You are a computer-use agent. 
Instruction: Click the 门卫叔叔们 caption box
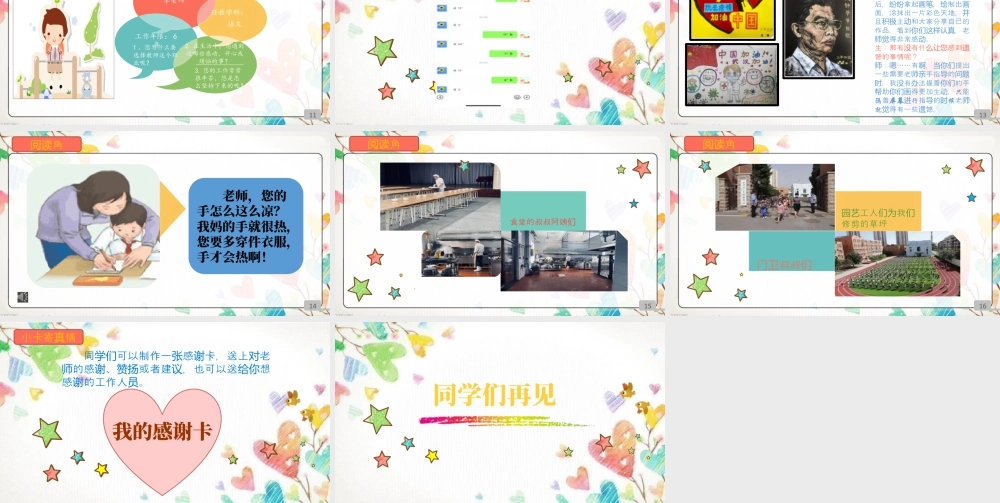pyautogui.click(x=791, y=251)
